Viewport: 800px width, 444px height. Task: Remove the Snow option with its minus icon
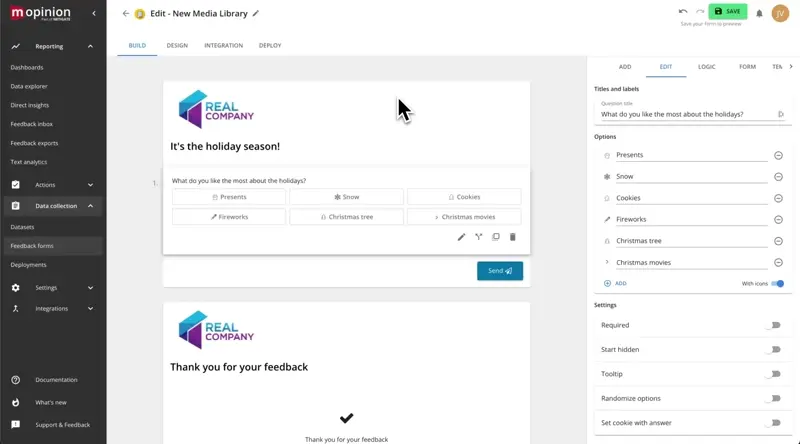click(x=778, y=177)
